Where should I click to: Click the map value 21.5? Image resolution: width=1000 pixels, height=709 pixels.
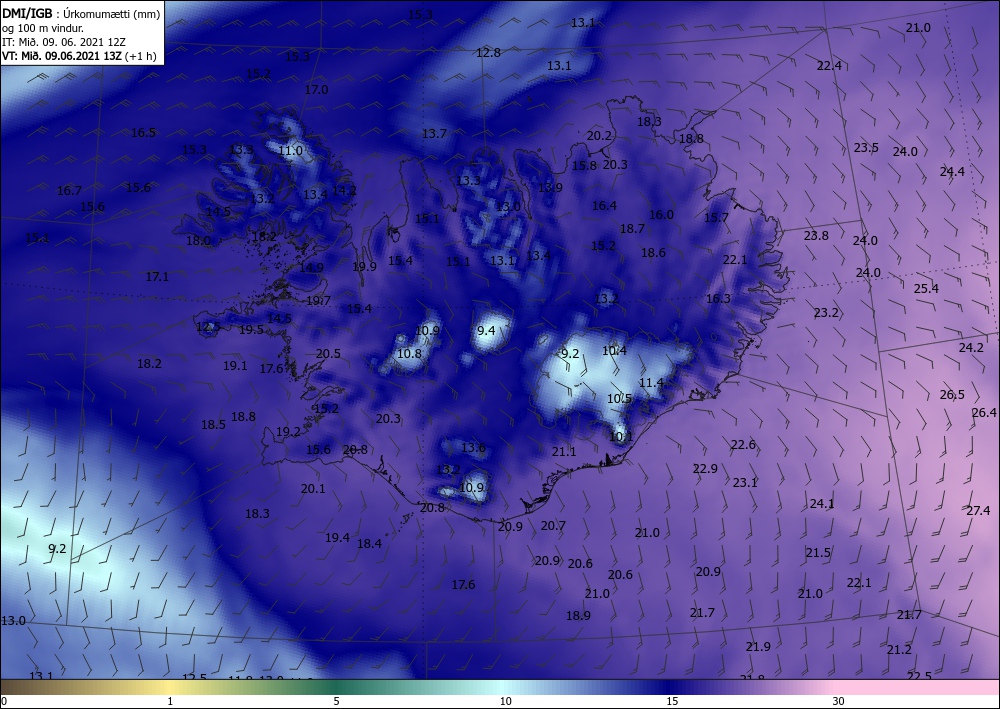[x=818, y=553]
